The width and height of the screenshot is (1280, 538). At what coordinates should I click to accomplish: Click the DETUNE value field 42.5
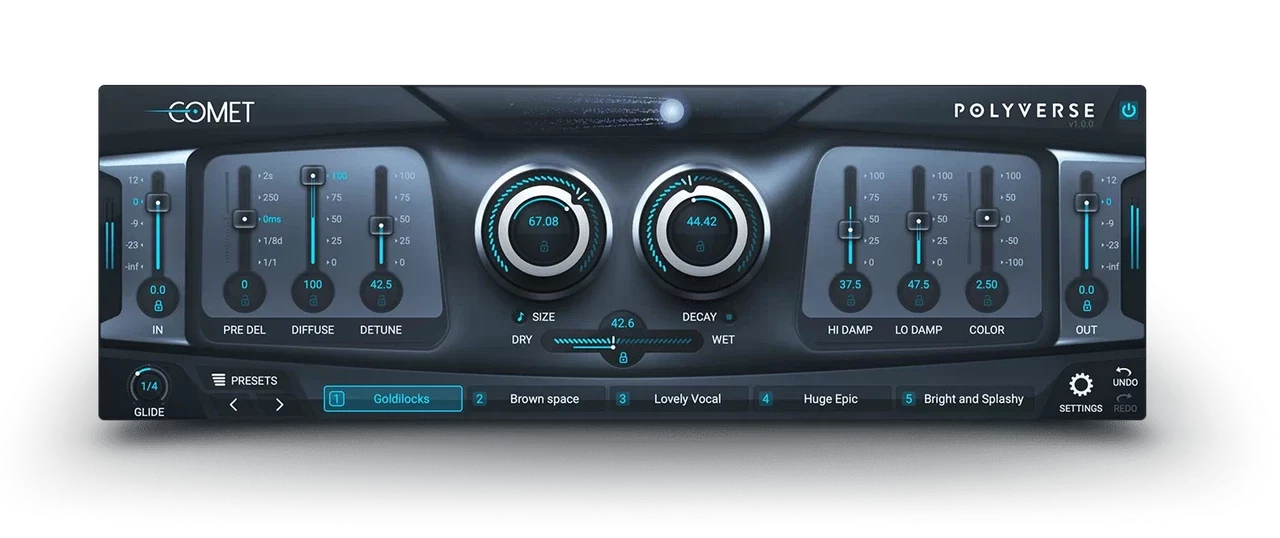click(381, 284)
